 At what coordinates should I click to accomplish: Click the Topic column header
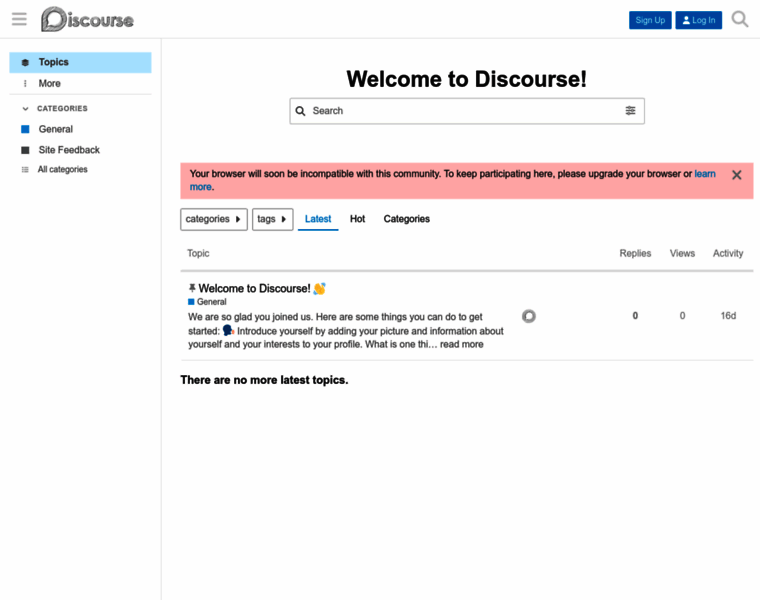coord(198,253)
